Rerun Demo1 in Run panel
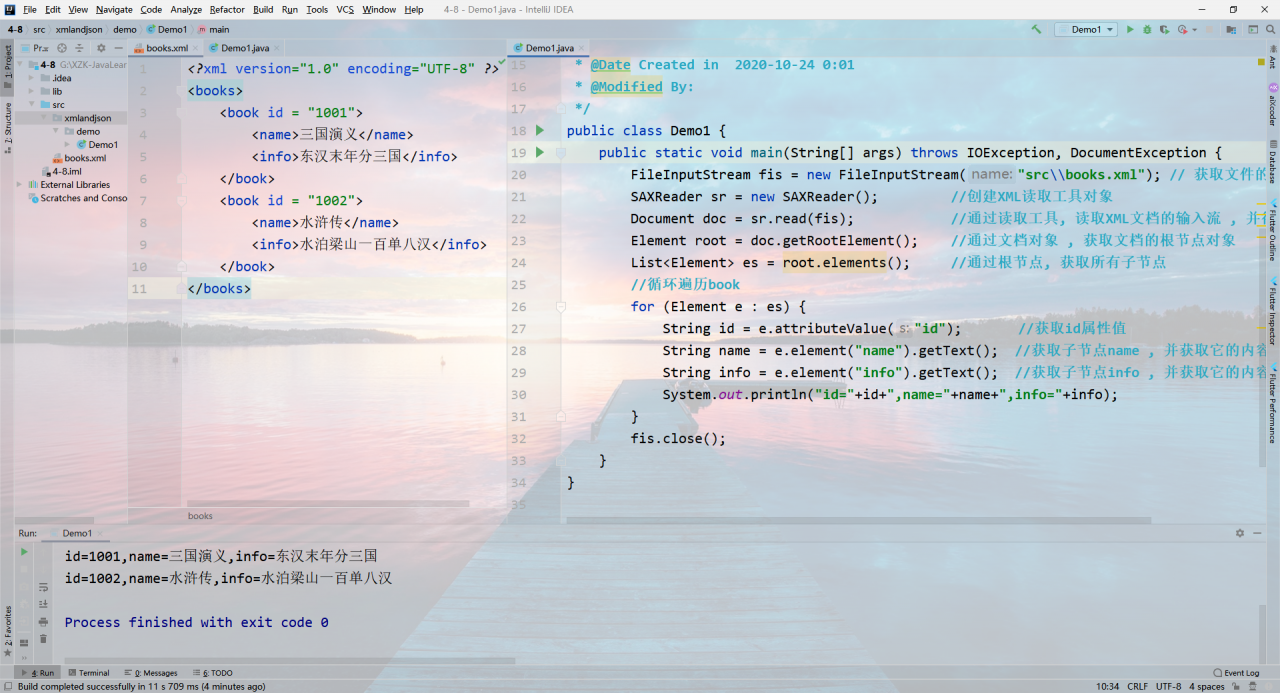 [x=24, y=552]
